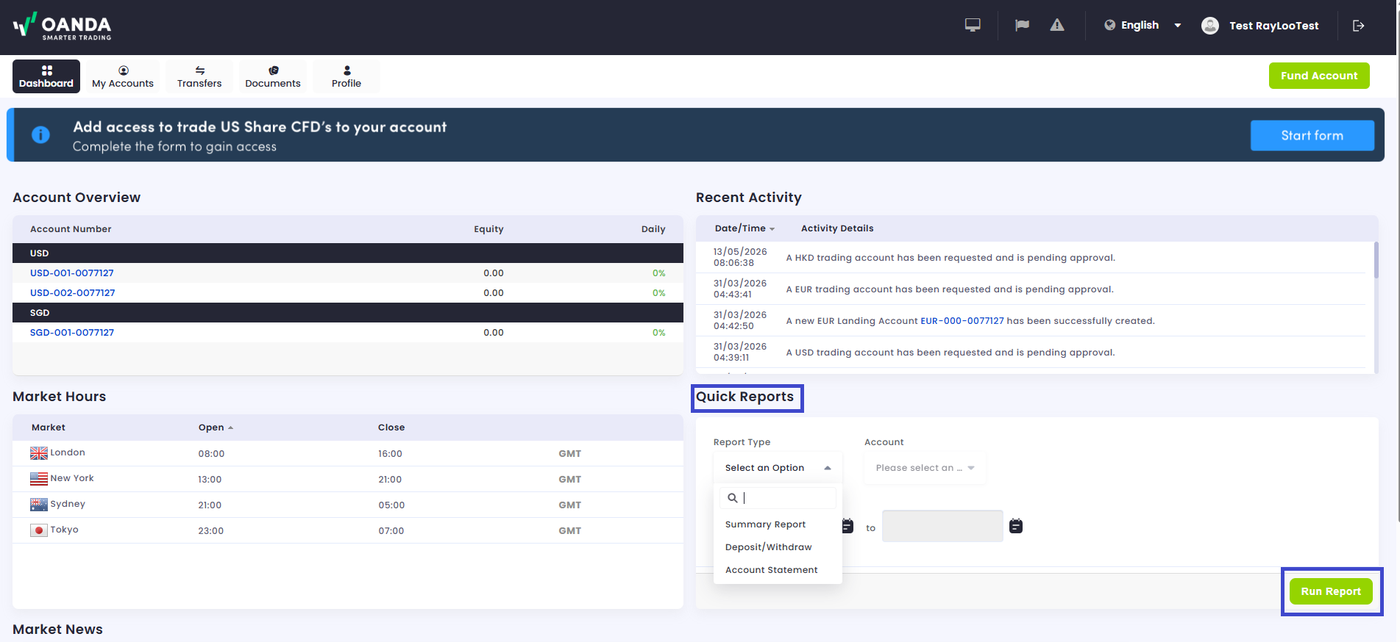Click the blue info icon in banner
Viewport: 1400px width, 642px height.
(x=41, y=134)
